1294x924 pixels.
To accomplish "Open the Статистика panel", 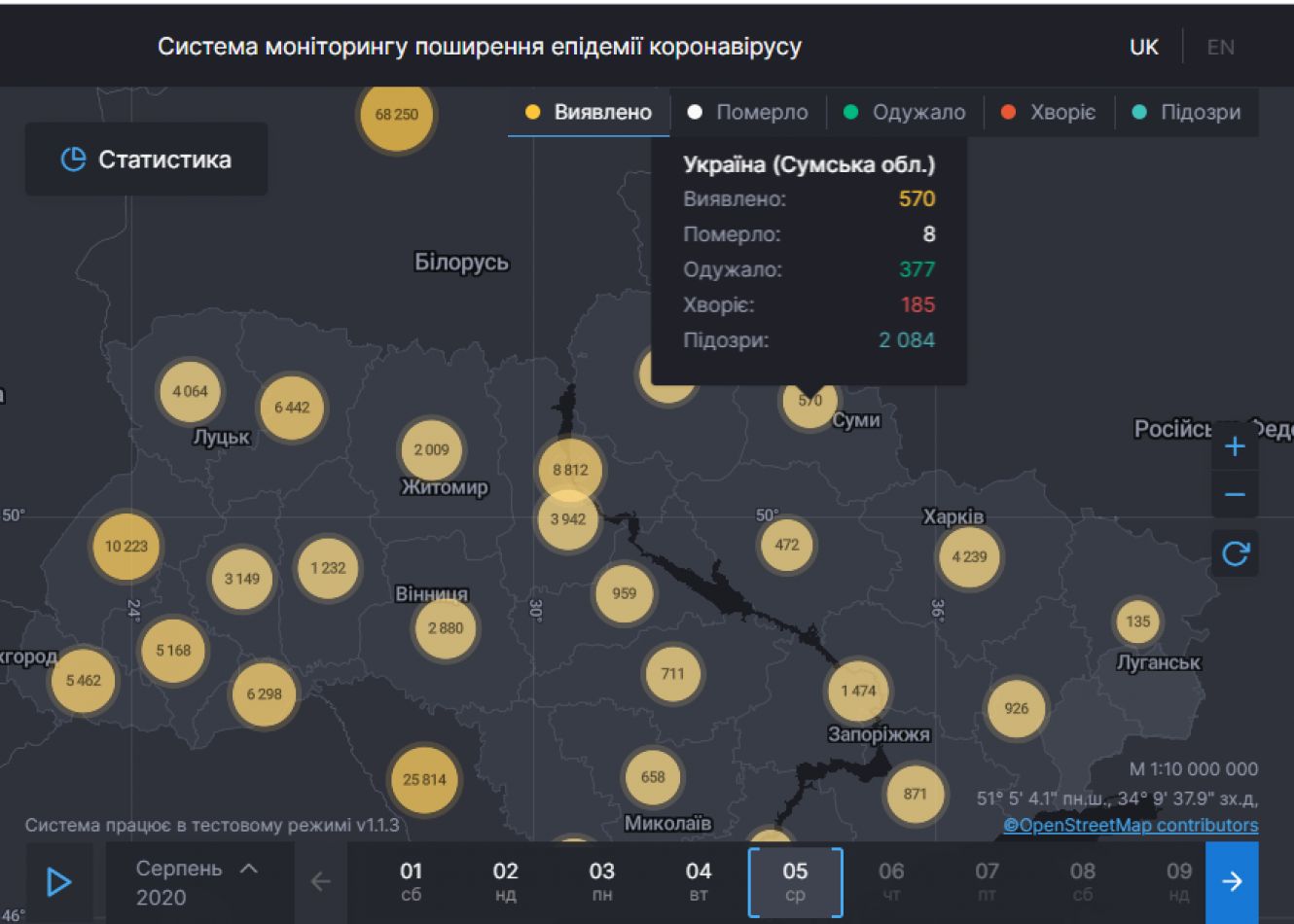I will pos(147,160).
